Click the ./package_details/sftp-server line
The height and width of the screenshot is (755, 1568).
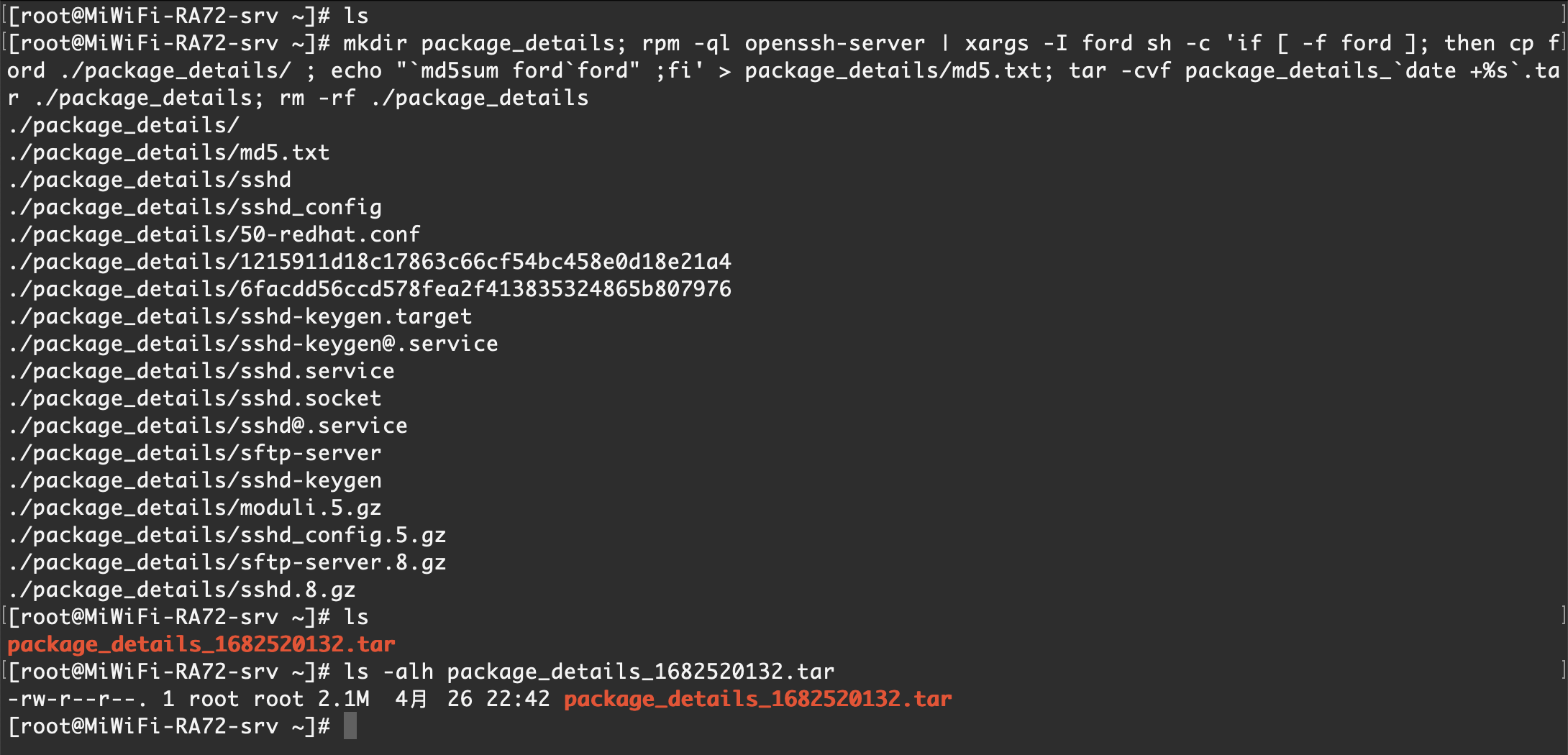[x=195, y=453]
